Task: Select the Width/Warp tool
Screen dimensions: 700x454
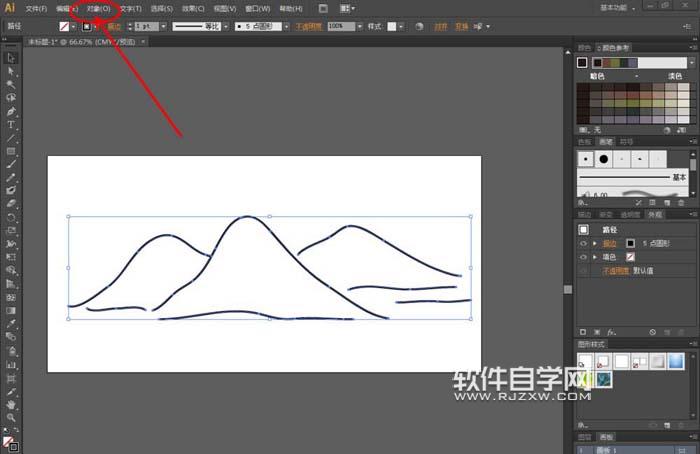Action: [11, 244]
